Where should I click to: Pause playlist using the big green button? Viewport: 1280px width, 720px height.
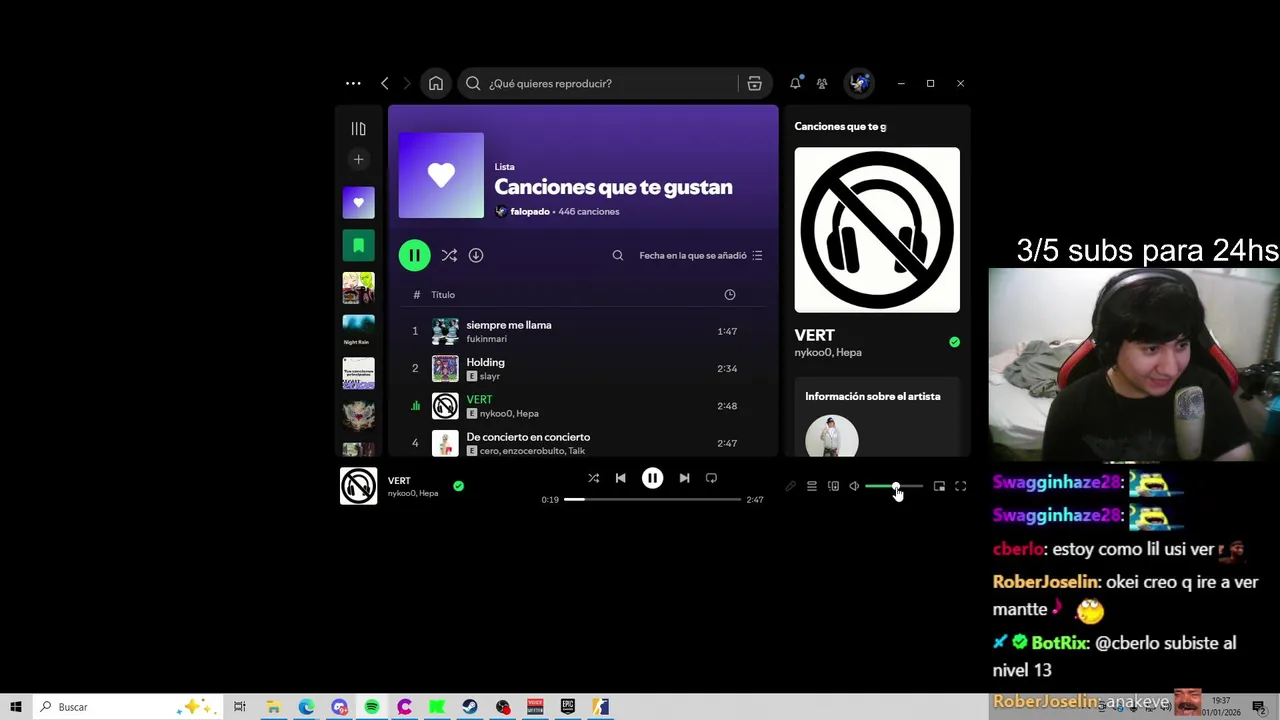click(414, 255)
